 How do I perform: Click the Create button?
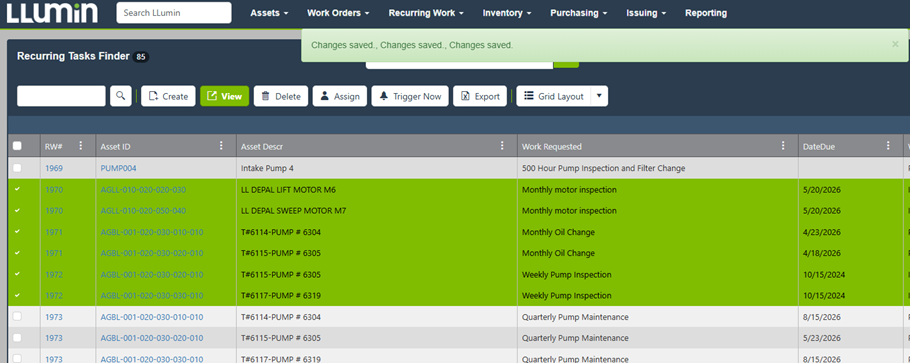pyautogui.click(x=168, y=96)
